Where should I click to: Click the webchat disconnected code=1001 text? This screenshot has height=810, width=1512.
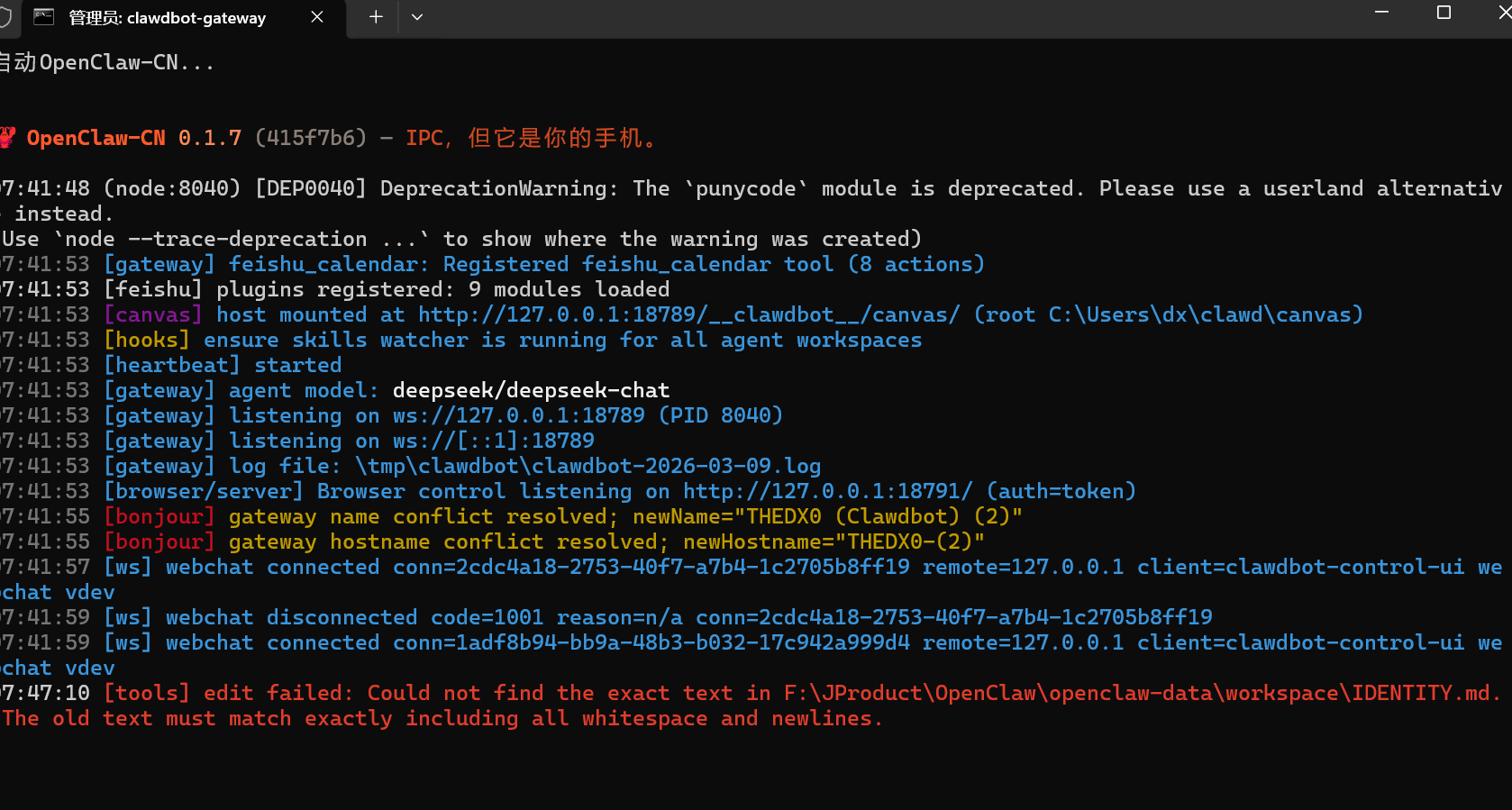[x=355, y=617]
